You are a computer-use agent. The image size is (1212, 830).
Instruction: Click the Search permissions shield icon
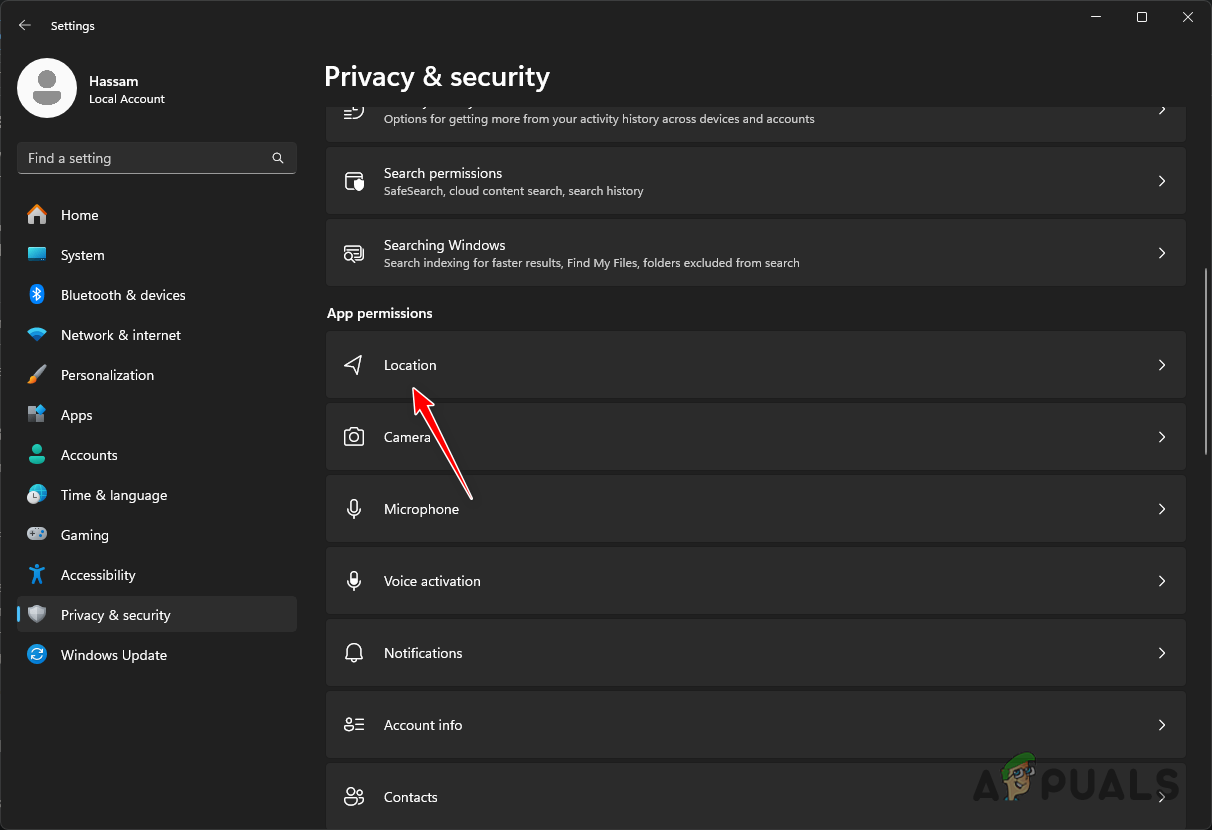click(x=354, y=181)
